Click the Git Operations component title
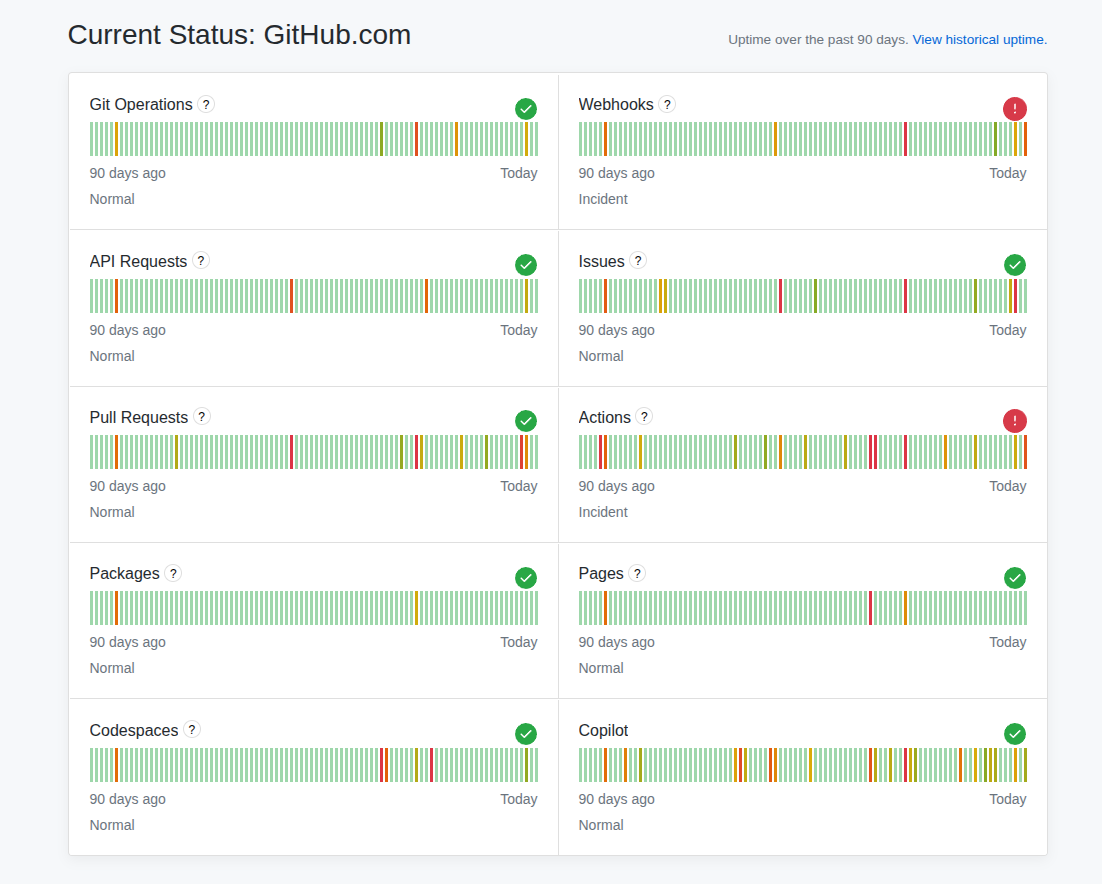The height and width of the screenshot is (884, 1102). coord(141,105)
